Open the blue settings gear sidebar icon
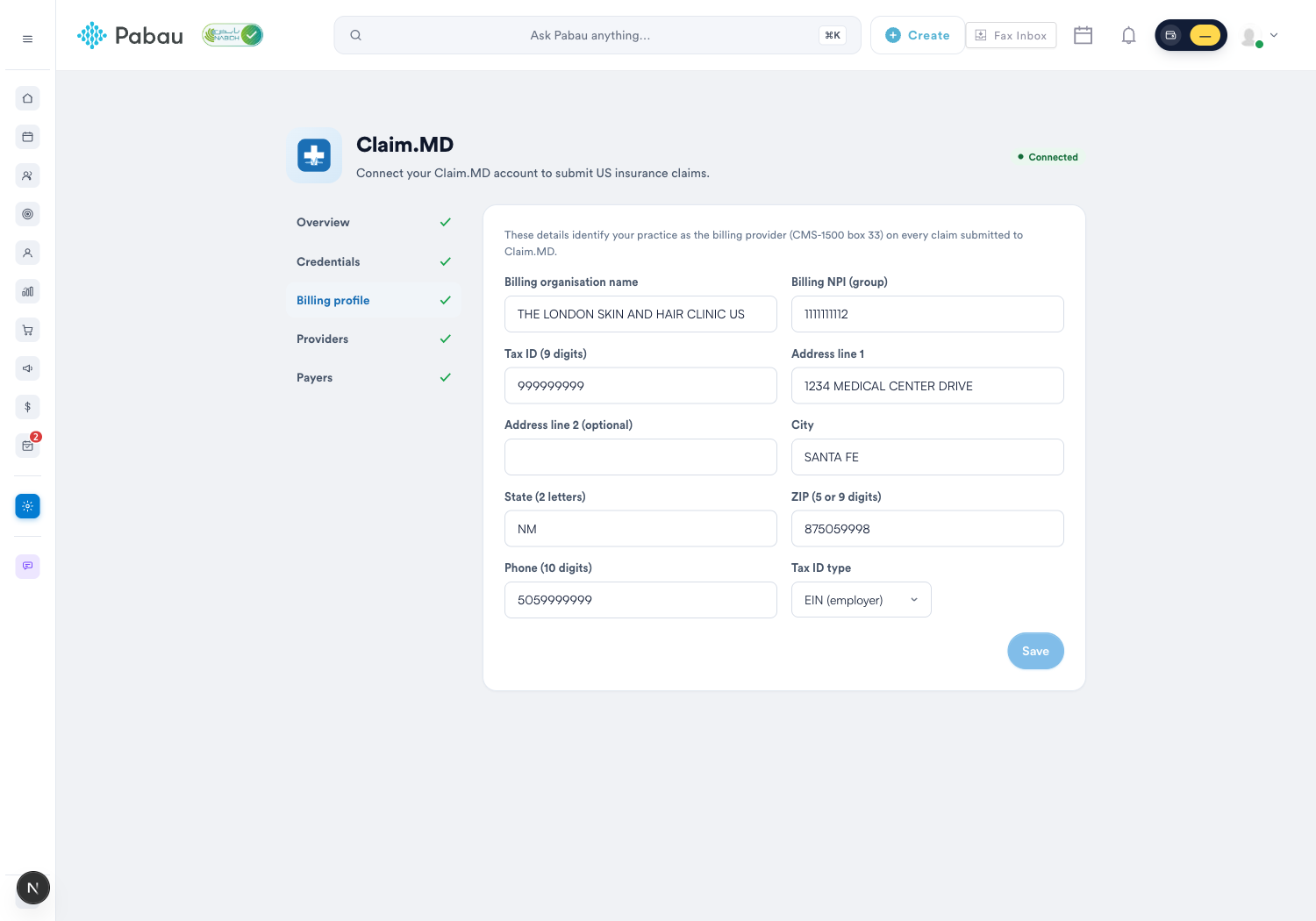The height and width of the screenshot is (921, 1316). click(x=27, y=506)
